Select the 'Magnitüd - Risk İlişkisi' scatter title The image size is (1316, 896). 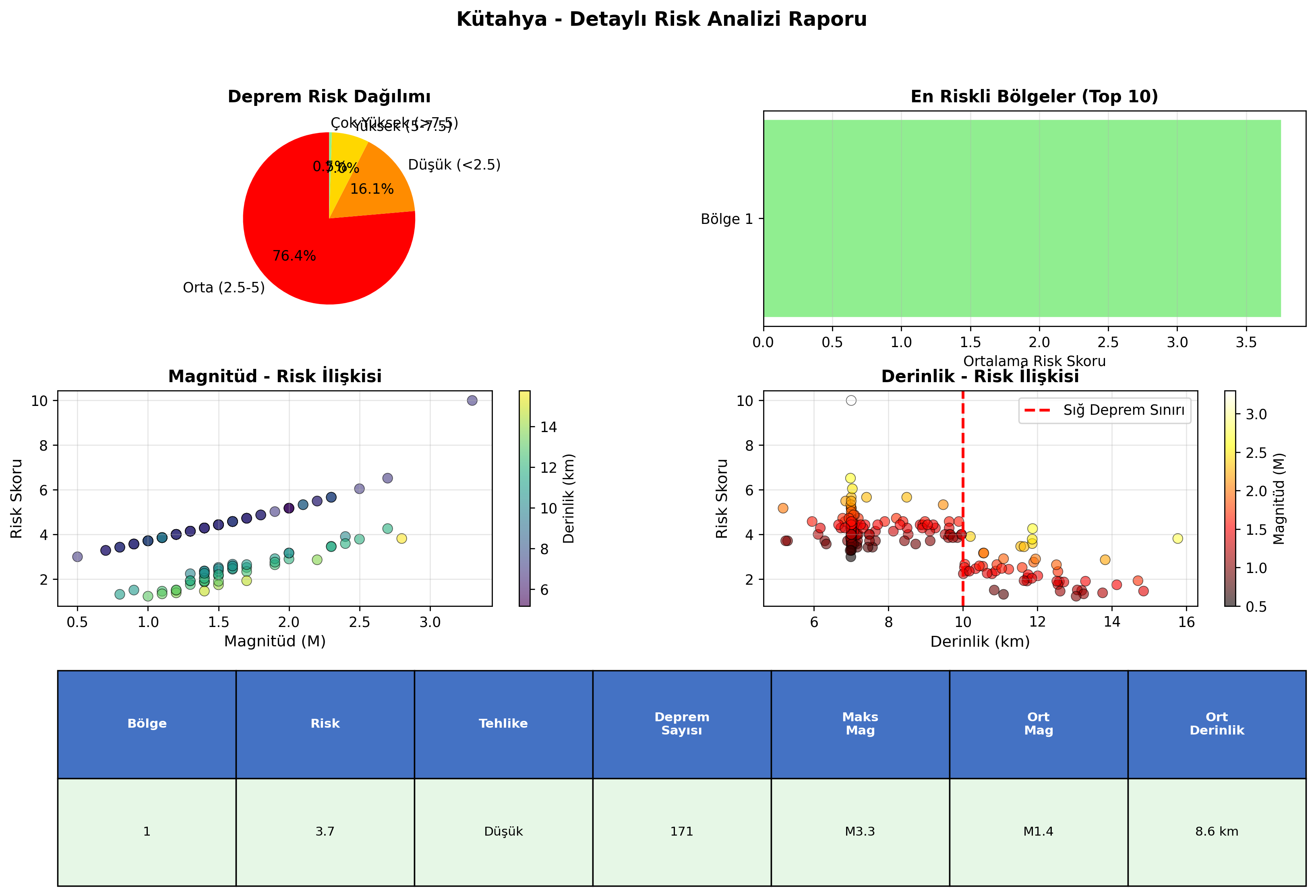pos(275,376)
